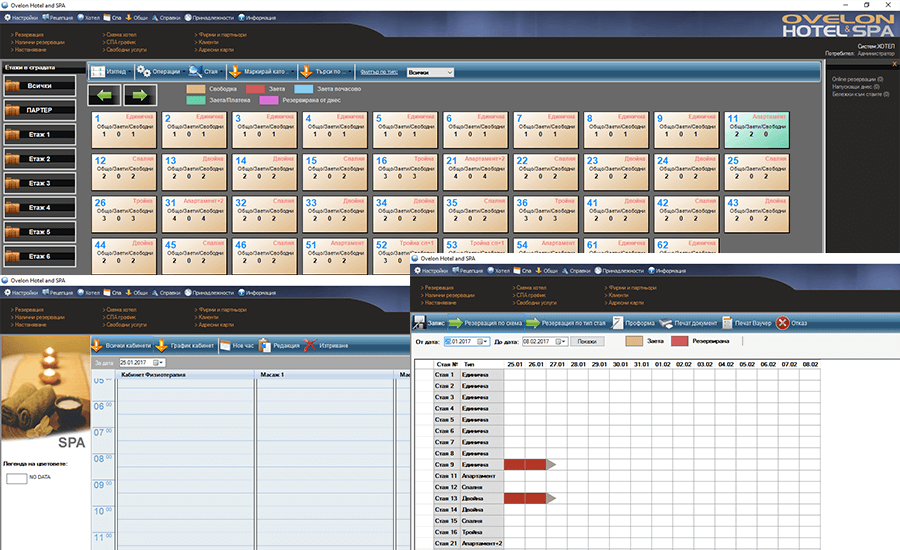This screenshot has height=550, width=900.
Task: Select ПАРТЕР floor in sidebar
Action: (40, 110)
